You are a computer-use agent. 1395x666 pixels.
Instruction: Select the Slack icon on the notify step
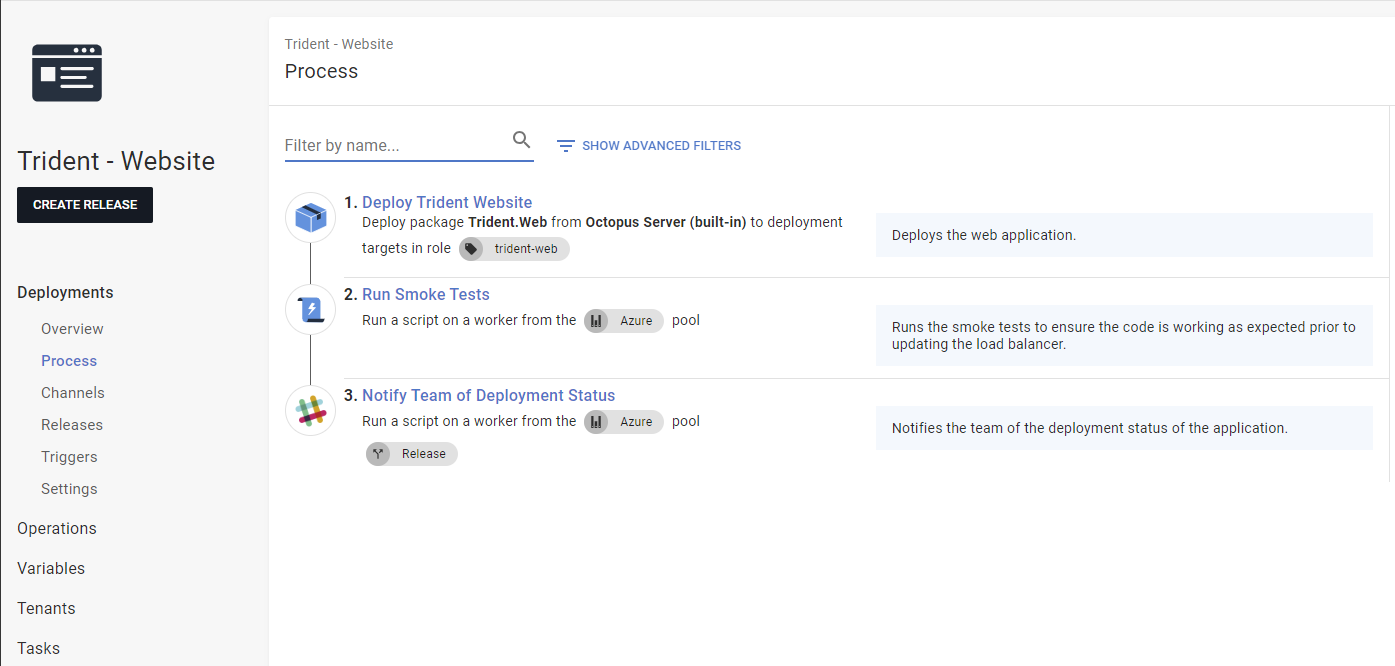coord(310,410)
